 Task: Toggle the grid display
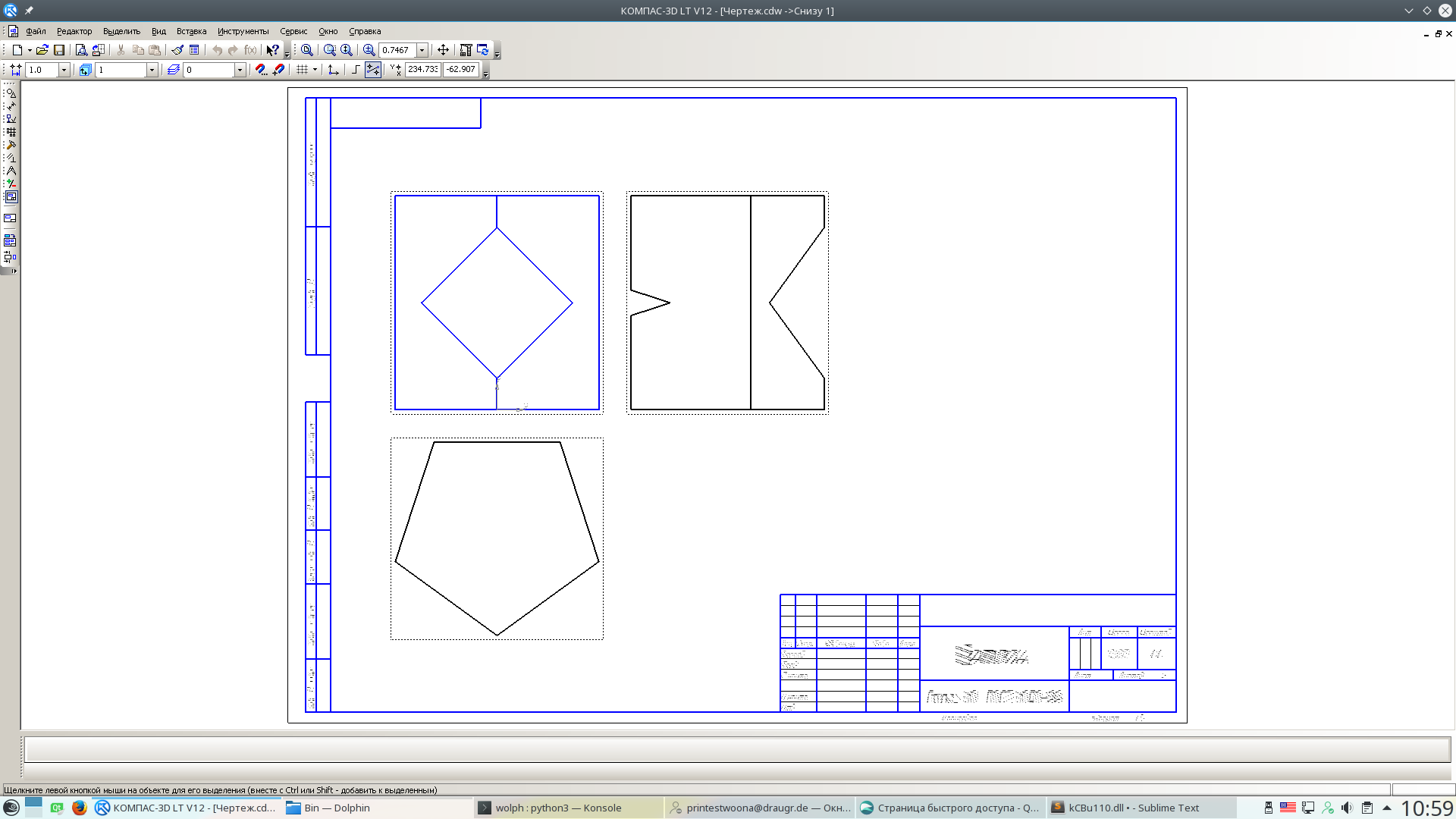(302, 70)
